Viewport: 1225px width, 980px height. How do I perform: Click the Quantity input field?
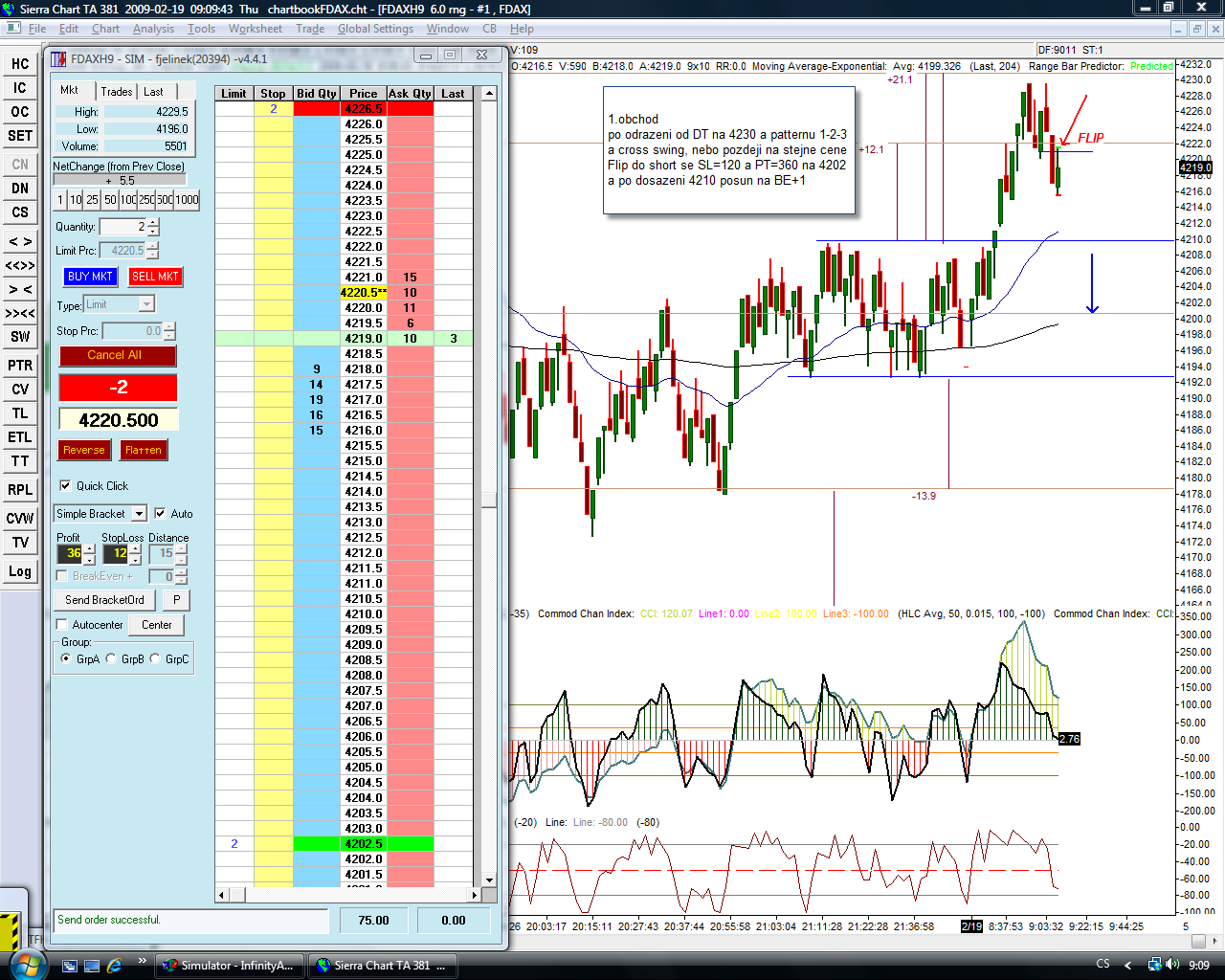[122, 227]
